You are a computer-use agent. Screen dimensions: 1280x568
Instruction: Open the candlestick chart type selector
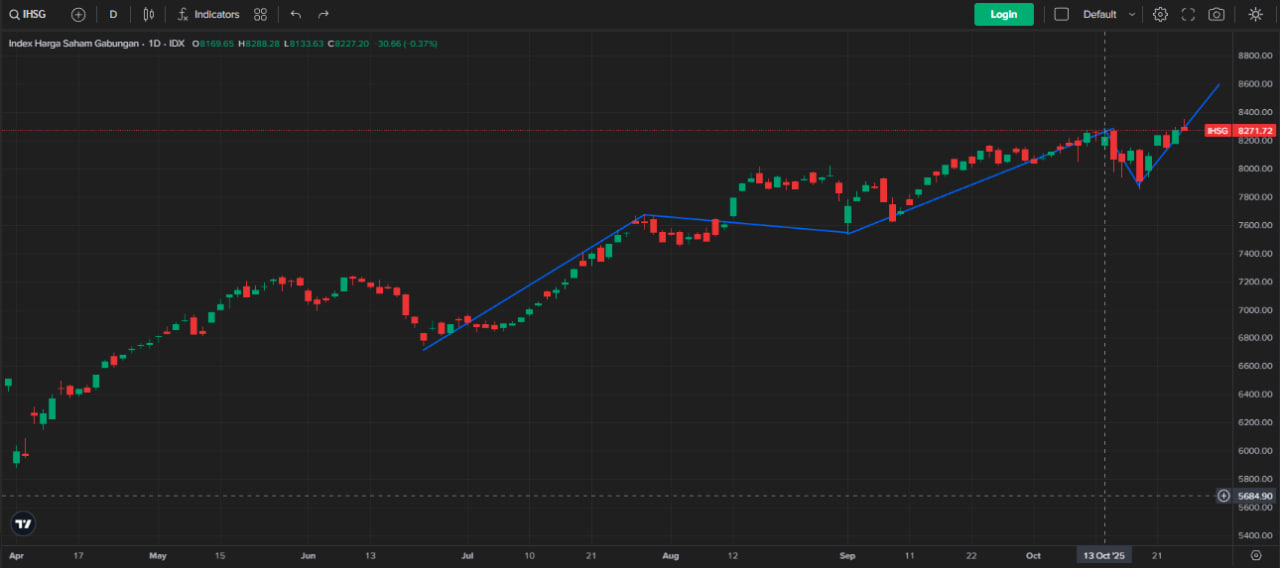click(x=148, y=14)
